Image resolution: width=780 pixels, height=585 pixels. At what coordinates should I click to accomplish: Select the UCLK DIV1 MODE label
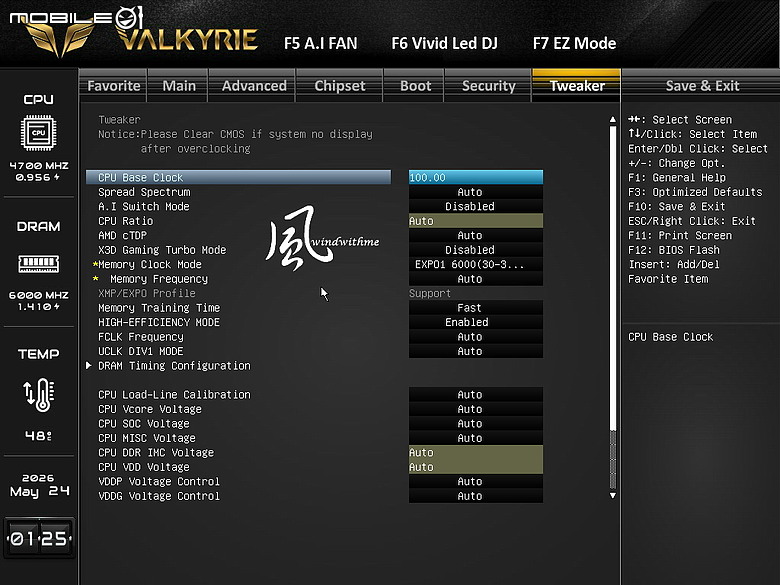click(x=141, y=351)
